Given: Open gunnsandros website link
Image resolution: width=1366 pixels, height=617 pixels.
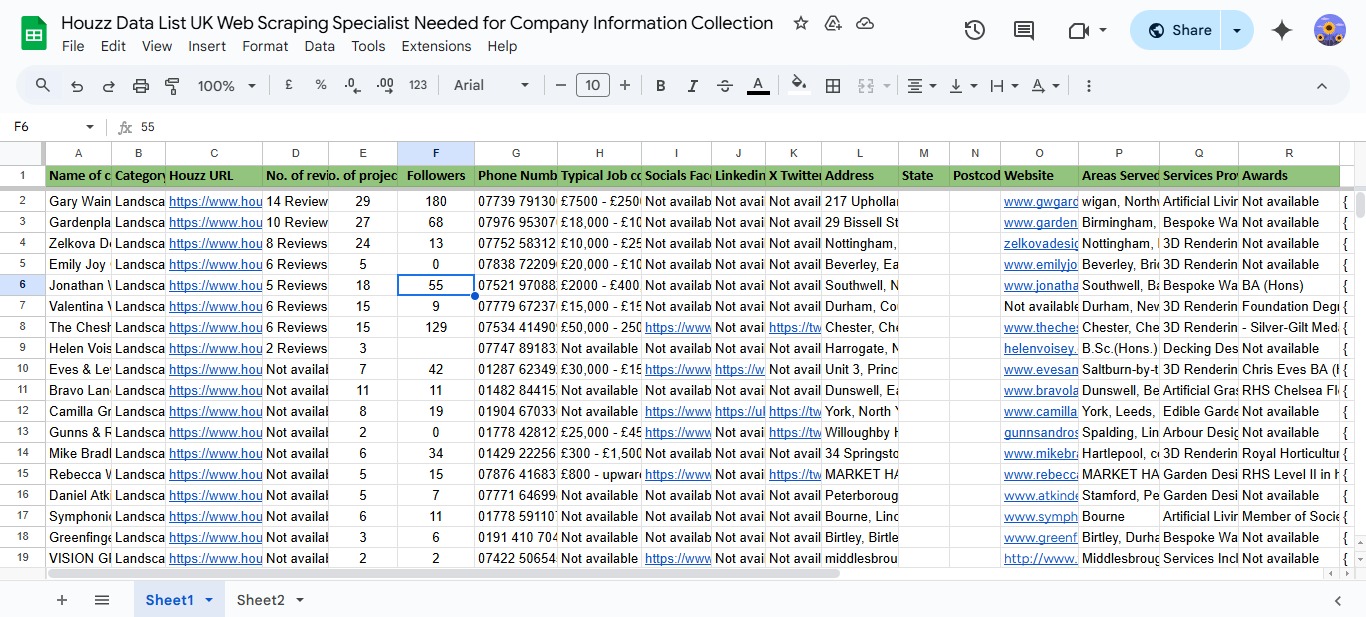Looking at the screenshot, I should click(1040, 432).
